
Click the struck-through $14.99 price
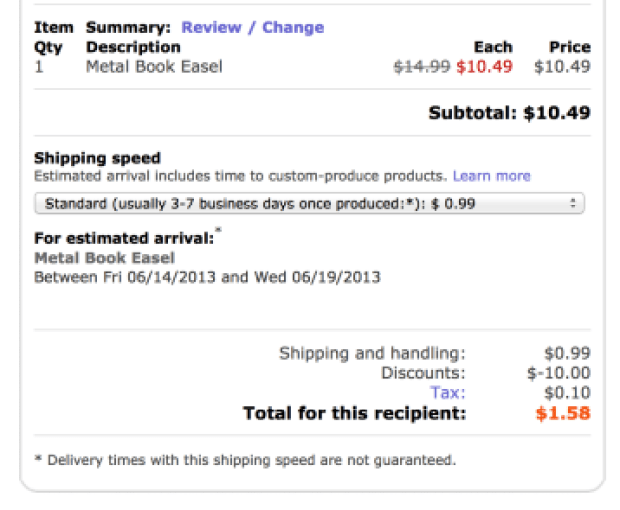coord(422,67)
